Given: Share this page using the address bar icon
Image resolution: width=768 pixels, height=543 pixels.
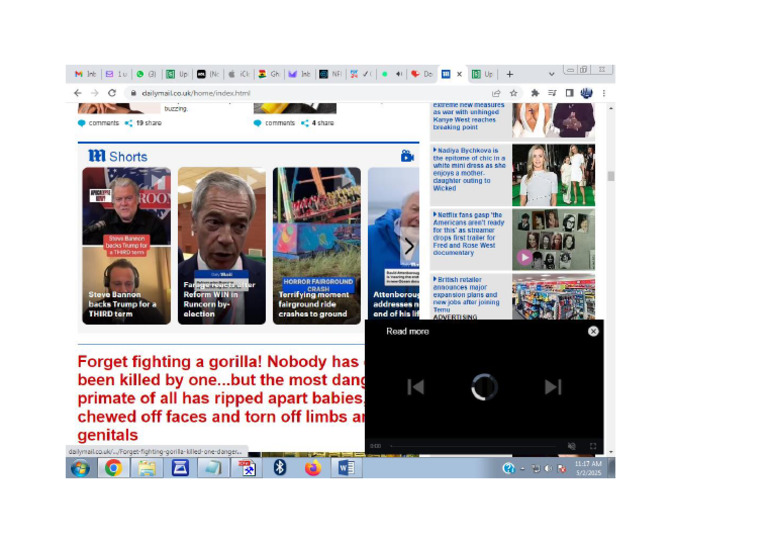Looking at the screenshot, I should click(496, 93).
